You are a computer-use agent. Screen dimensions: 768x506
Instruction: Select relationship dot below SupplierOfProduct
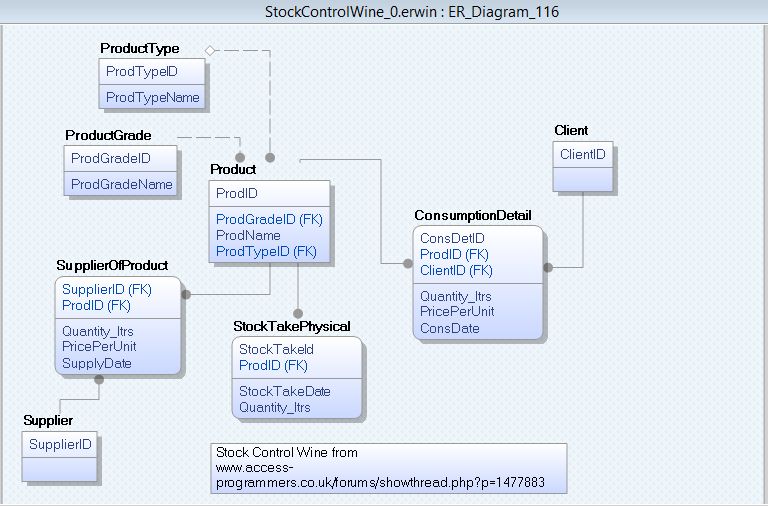pos(99,380)
